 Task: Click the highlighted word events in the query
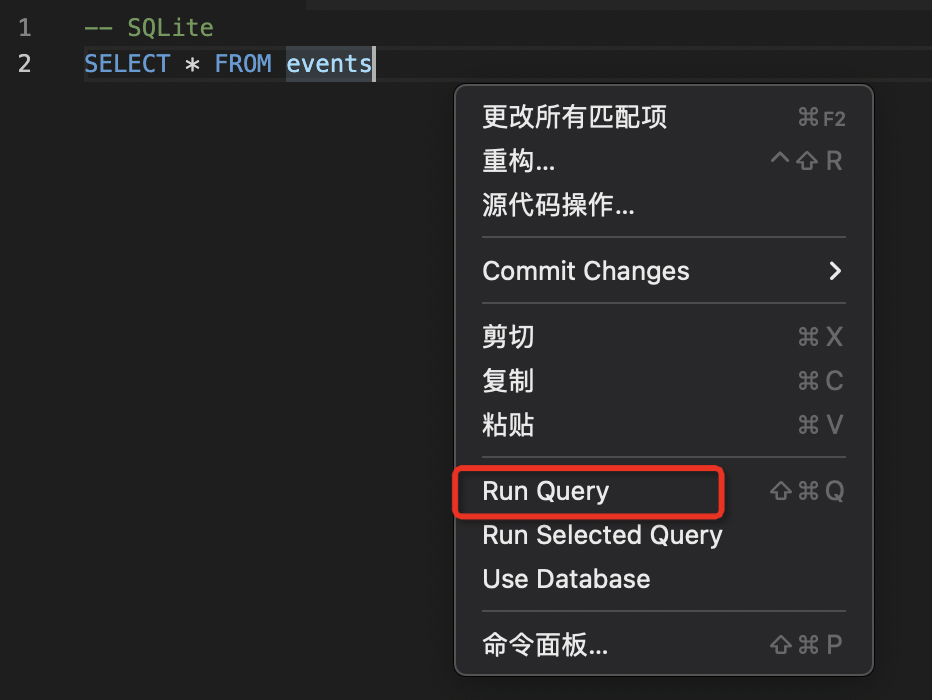pos(328,63)
